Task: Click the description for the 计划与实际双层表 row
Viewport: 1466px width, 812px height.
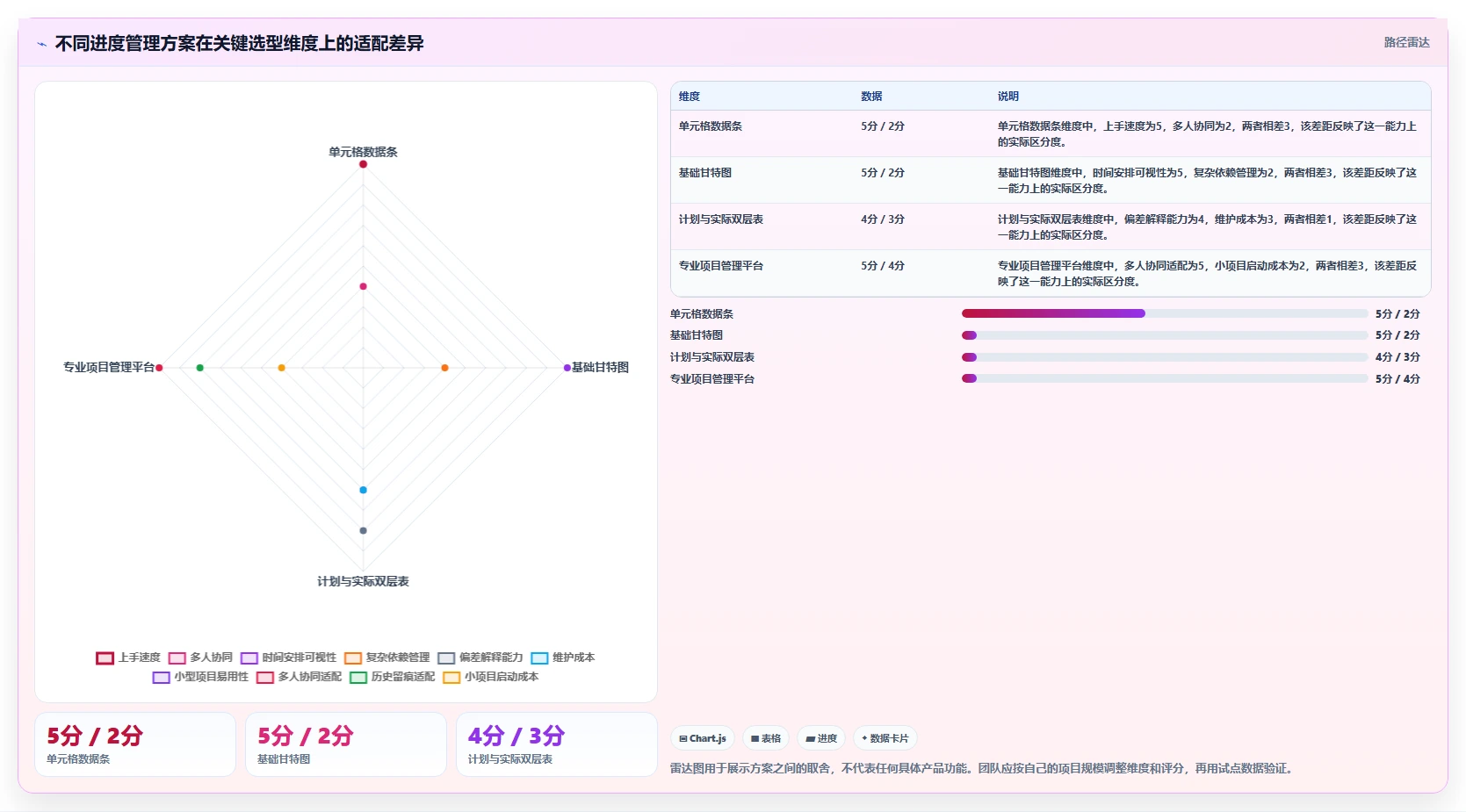Action: coord(1207,227)
